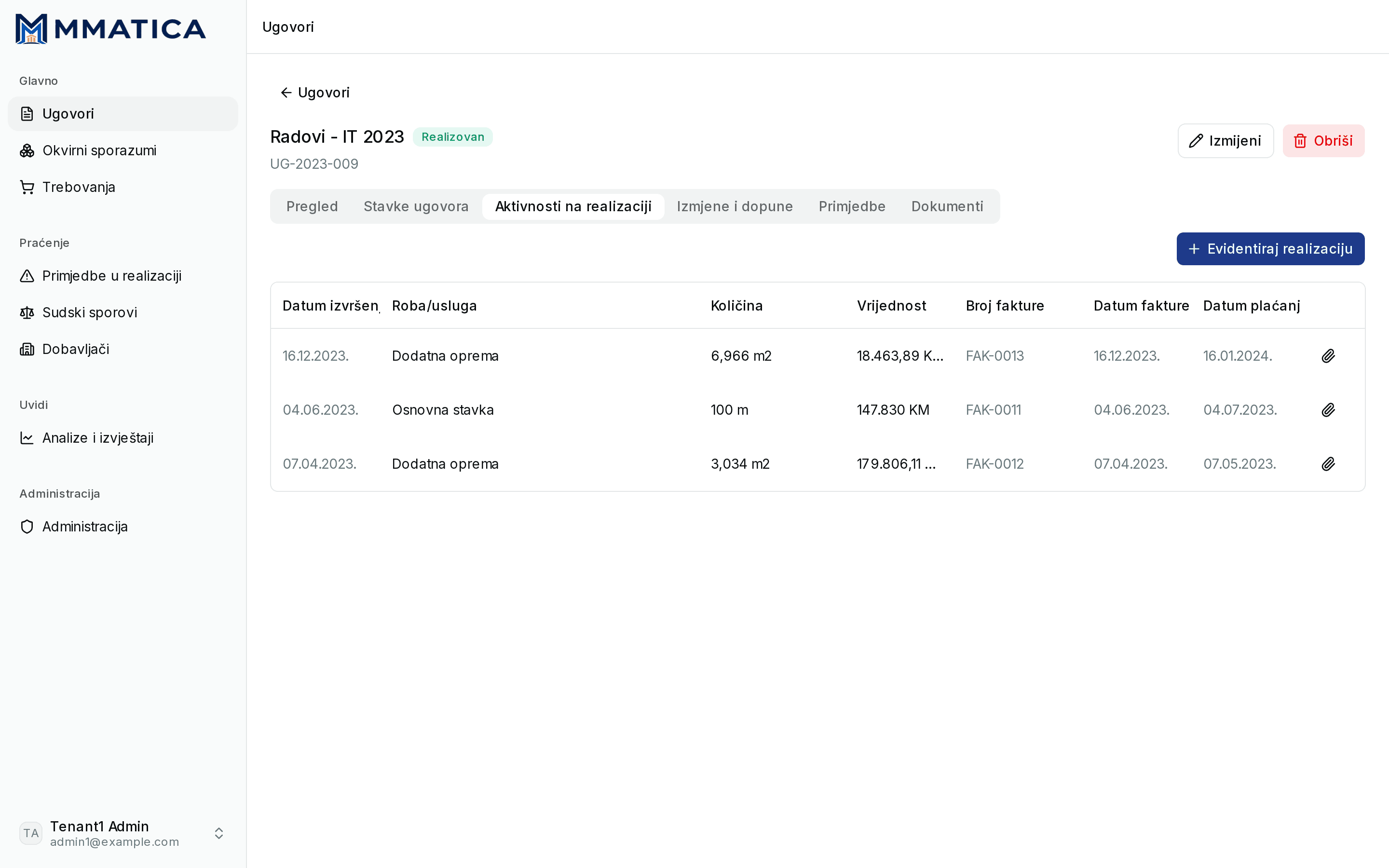Click Datum izvršenja column header
1389x868 pixels.
[330, 306]
